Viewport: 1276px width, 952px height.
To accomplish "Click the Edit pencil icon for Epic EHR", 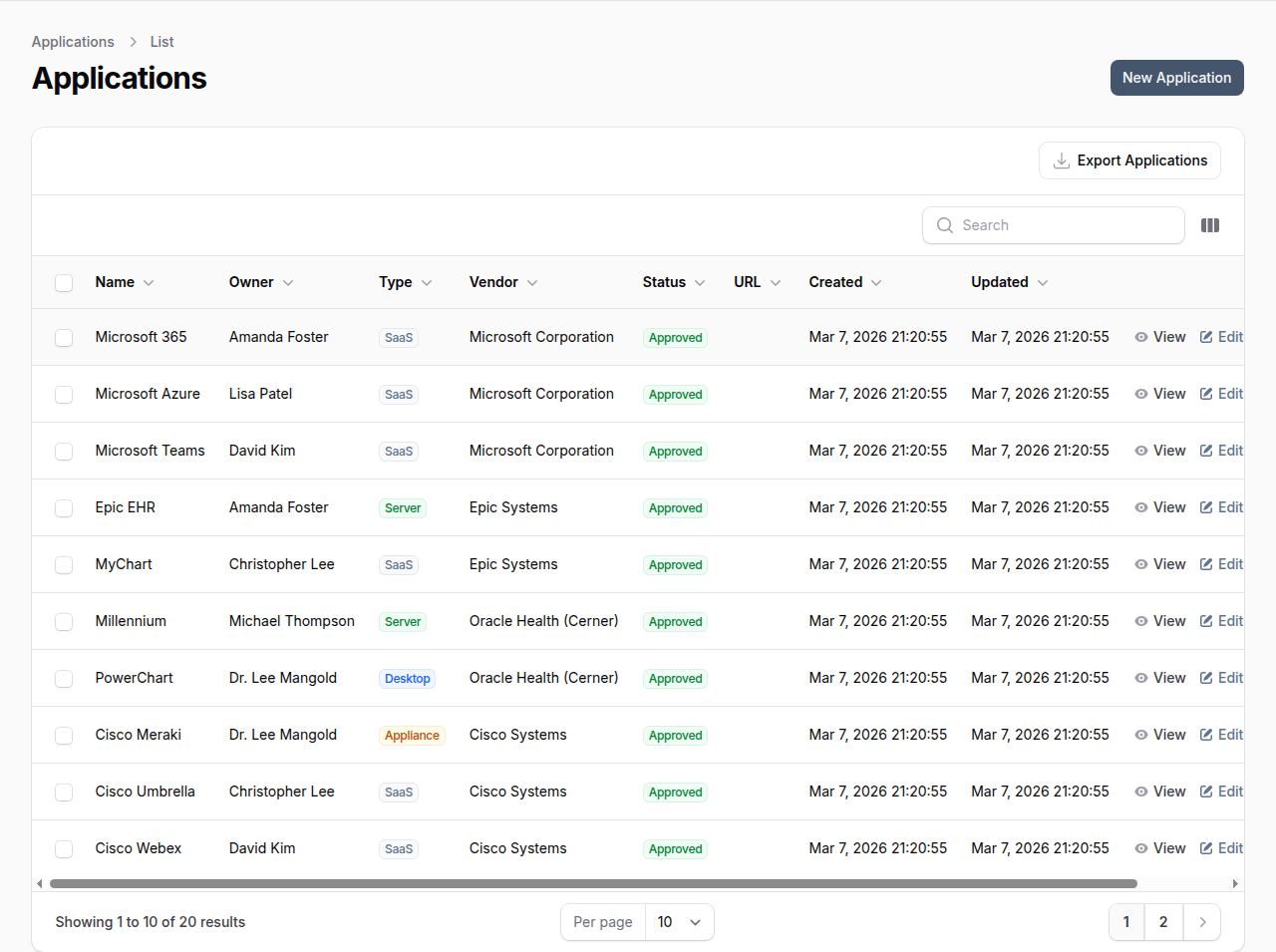I will [1206, 507].
